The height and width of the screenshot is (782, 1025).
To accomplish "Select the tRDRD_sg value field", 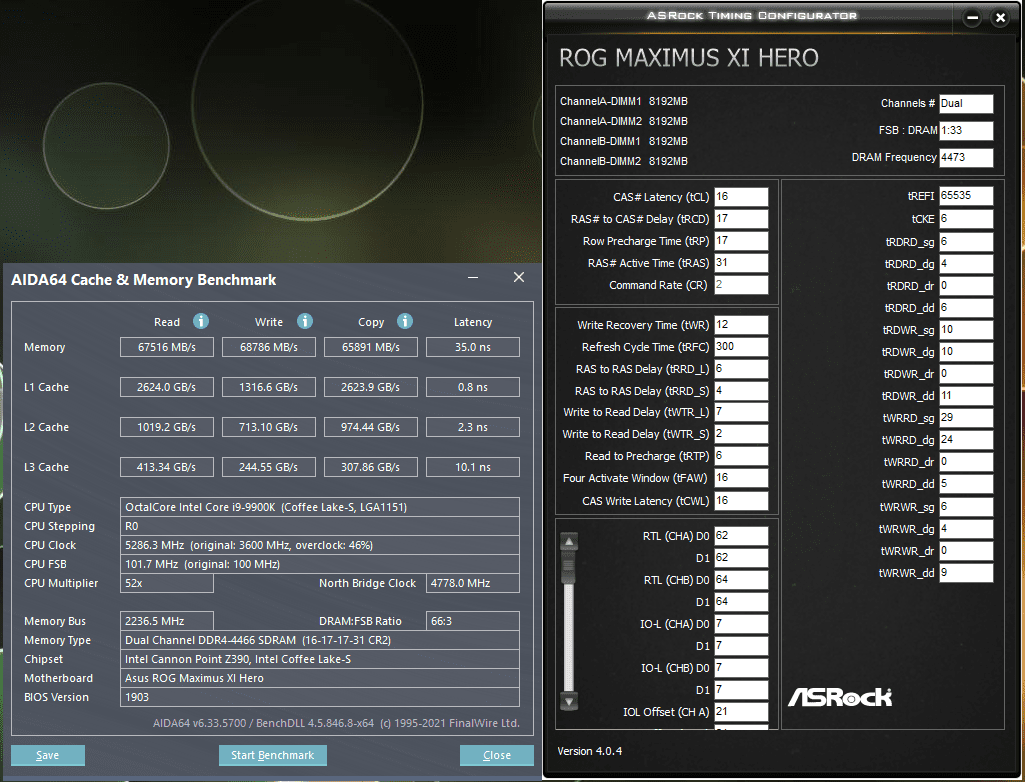I will point(966,242).
